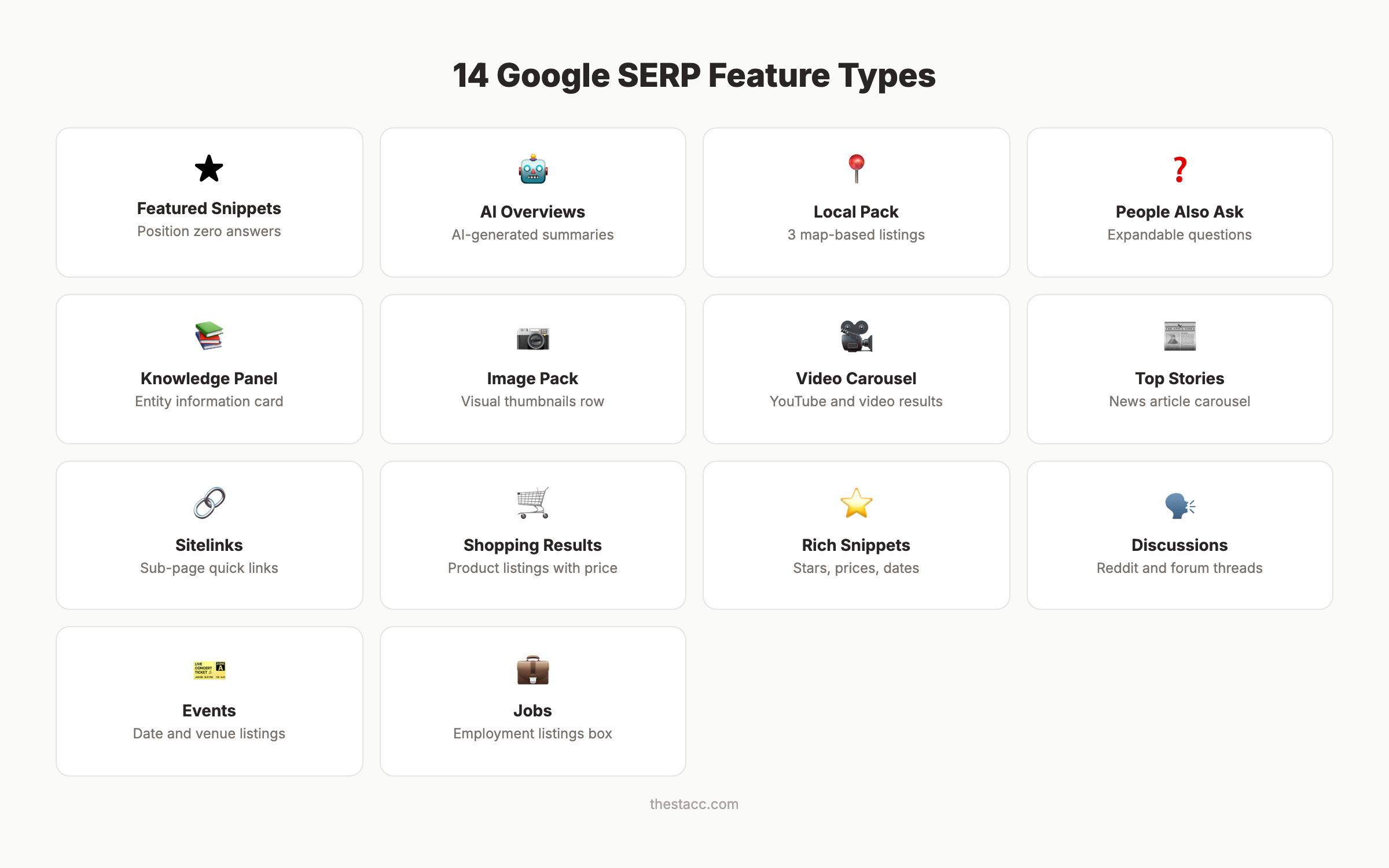
Task: Click the chain link icon on Sitelinks card
Action: (209, 503)
